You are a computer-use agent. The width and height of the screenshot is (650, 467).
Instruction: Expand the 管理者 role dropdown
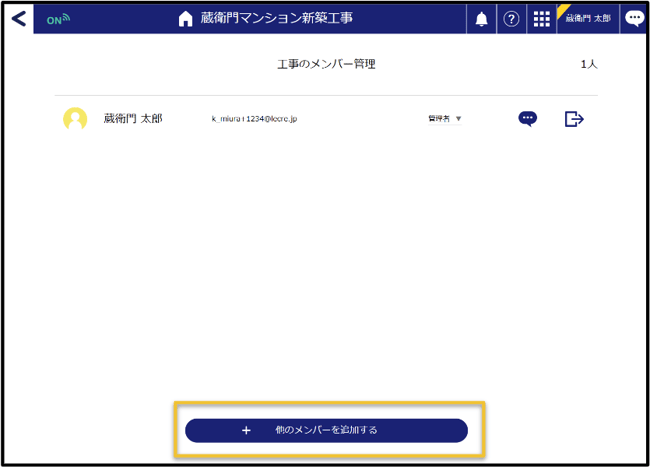click(x=445, y=119)
